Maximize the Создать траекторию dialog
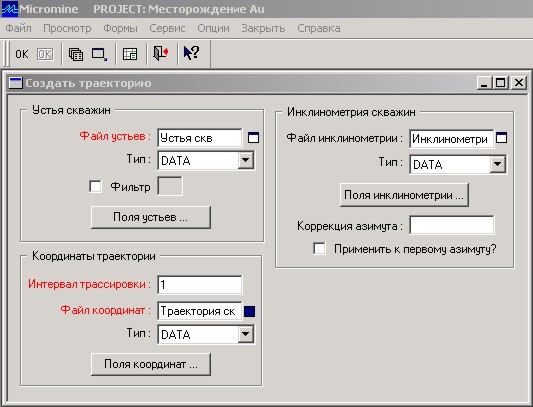Viewport: 533px width, 407px height. [501, 83]
